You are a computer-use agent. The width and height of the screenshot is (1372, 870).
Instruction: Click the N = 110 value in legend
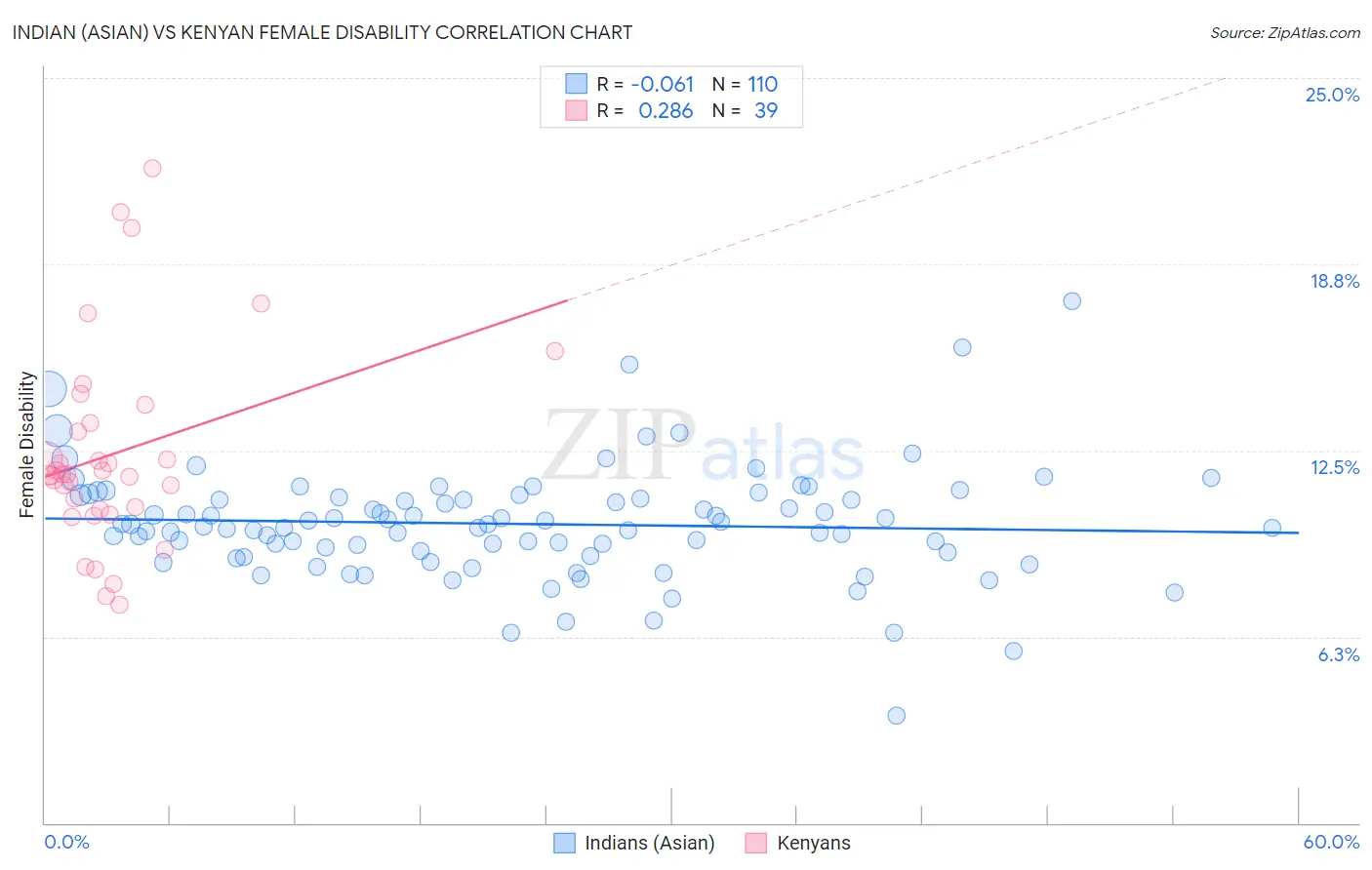coord(745,84)
